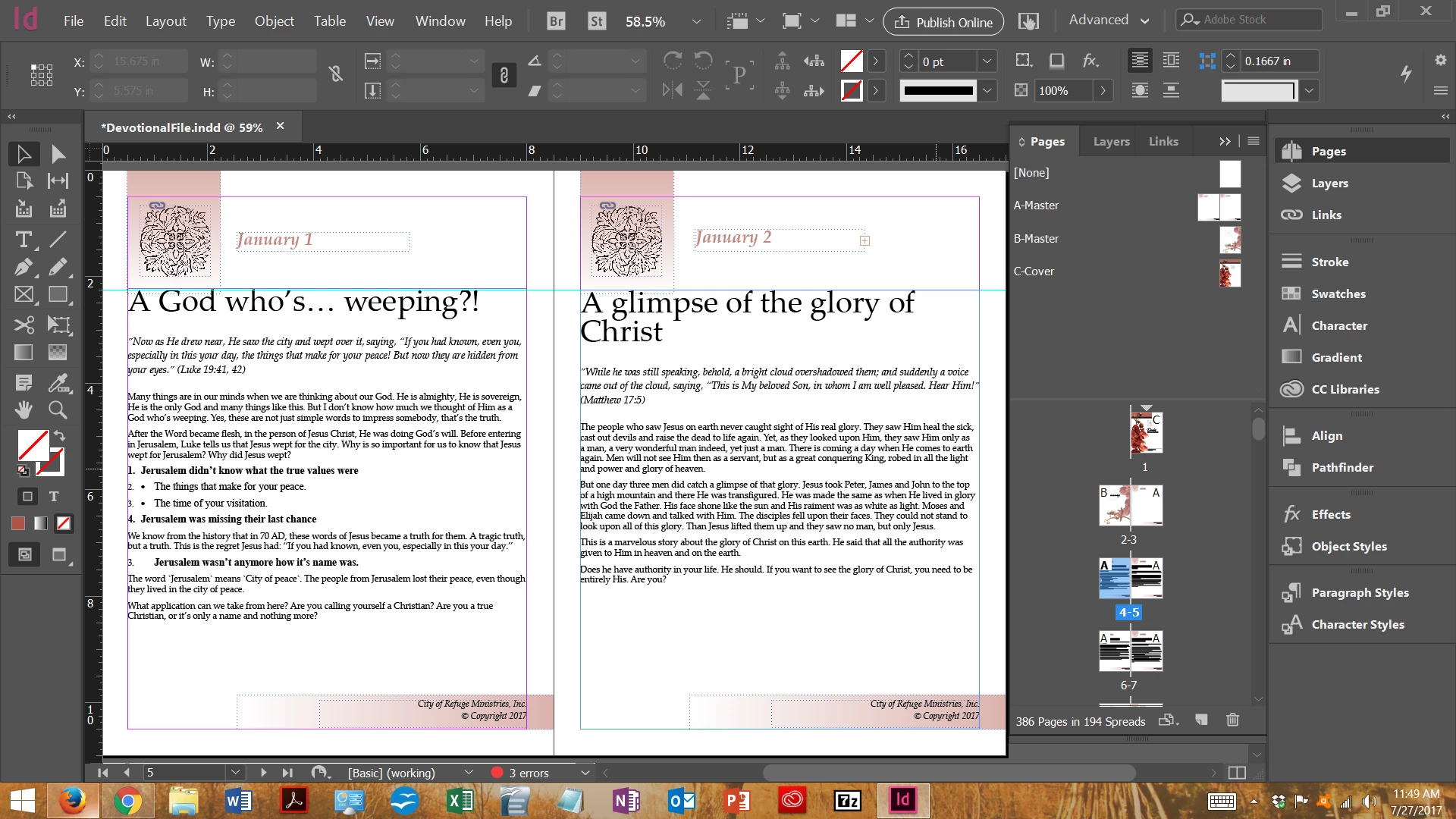Open the Object menu

(x=274, y=21)
